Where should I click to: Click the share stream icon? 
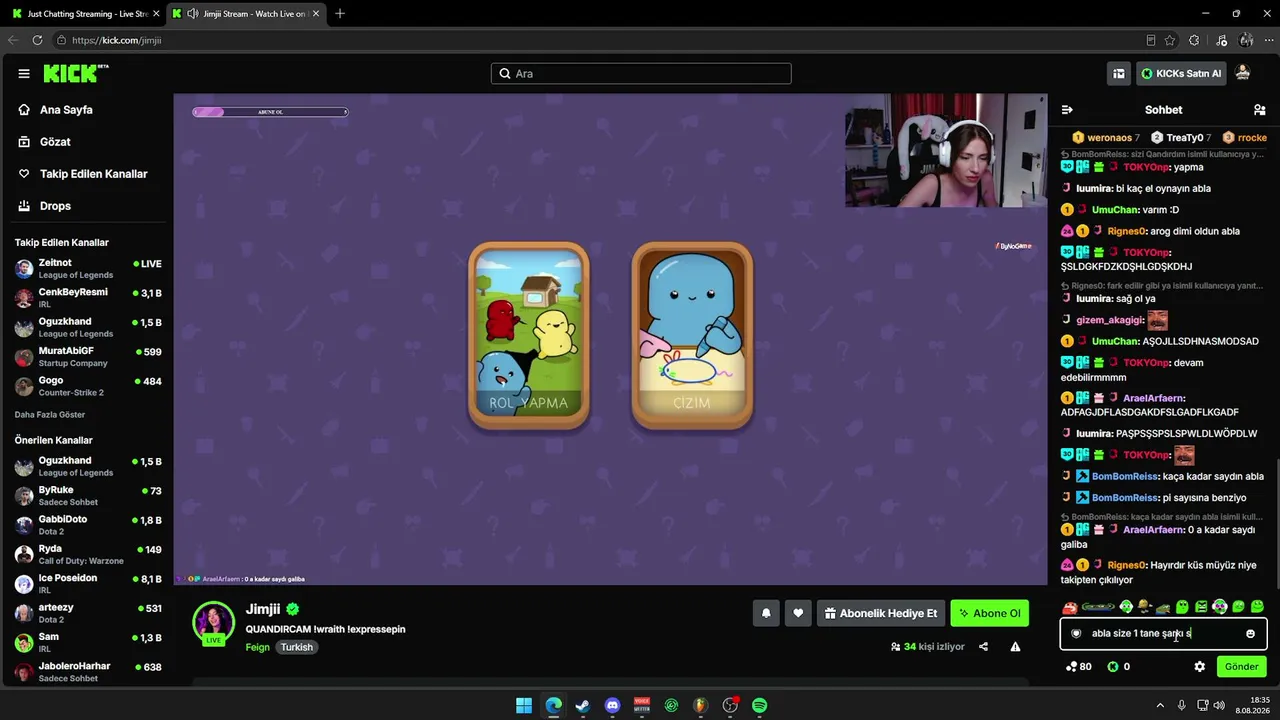(983, 647)
